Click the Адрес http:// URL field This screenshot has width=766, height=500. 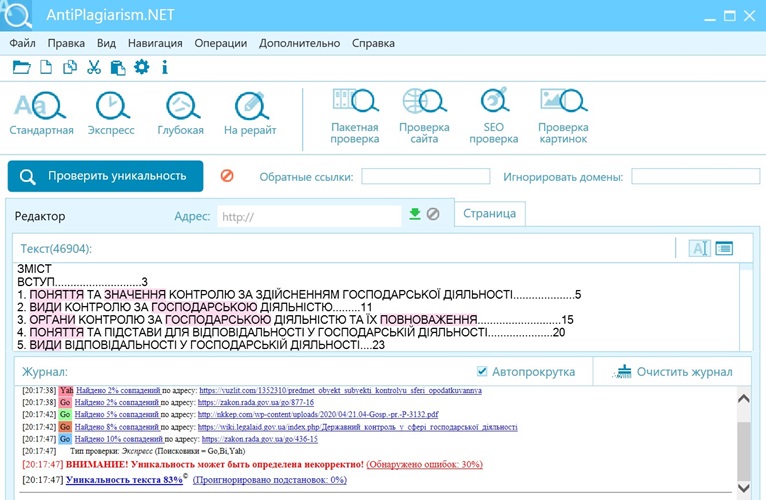point(309,216)
